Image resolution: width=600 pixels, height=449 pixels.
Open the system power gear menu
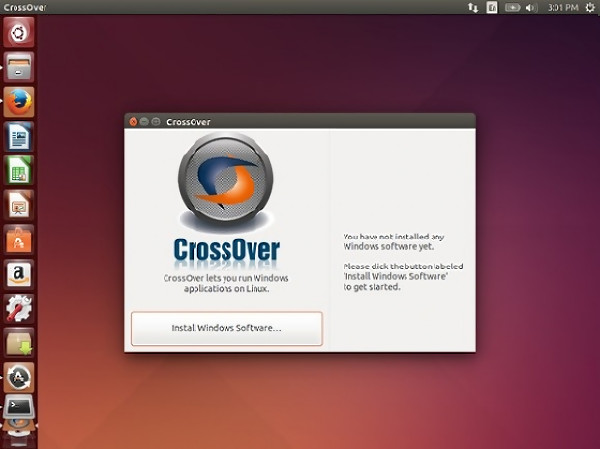tap(588, 8)
